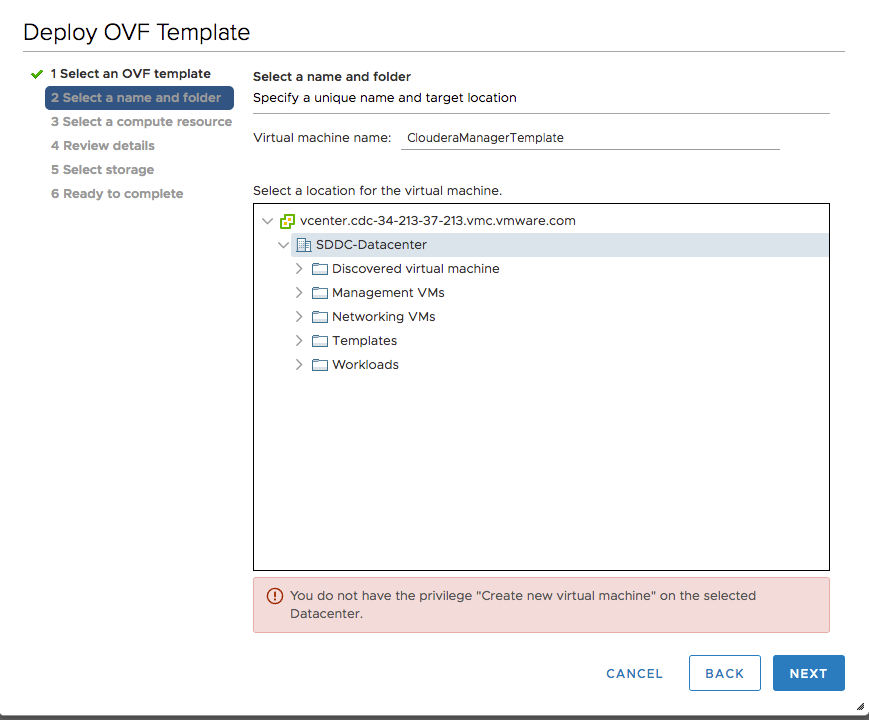Viewport: 869px width, 720px height.
Task: Click CANCEL to close the wizard
Action: (634, 674)
